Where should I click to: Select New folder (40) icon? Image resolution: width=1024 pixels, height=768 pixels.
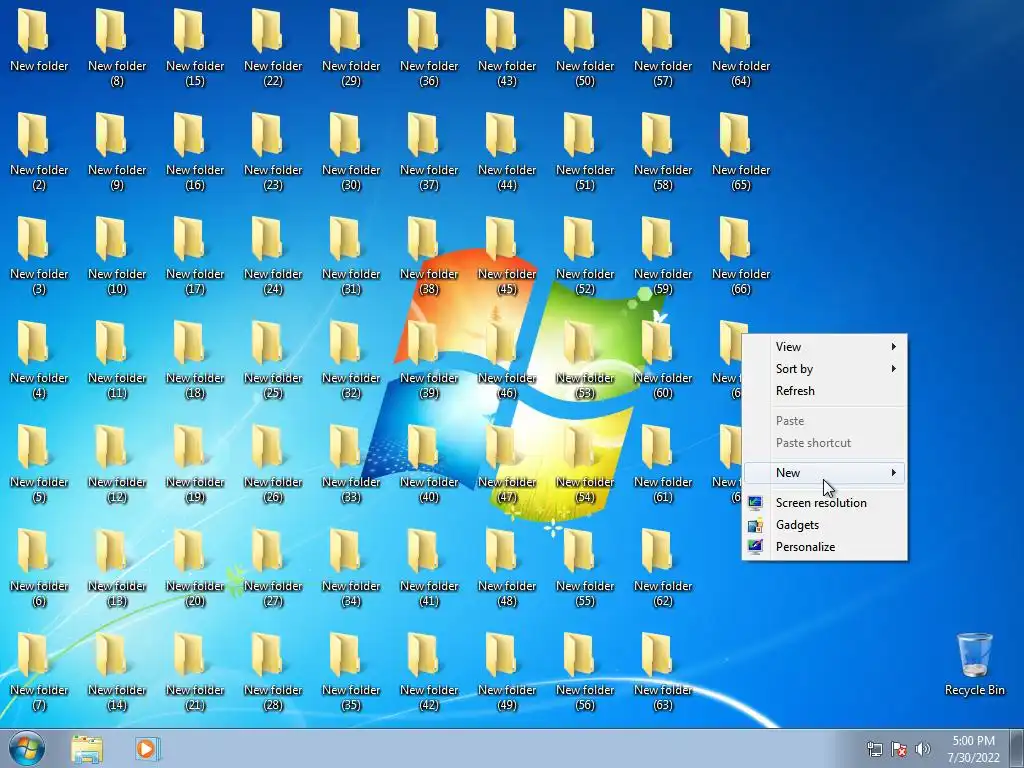click(423, 447)
